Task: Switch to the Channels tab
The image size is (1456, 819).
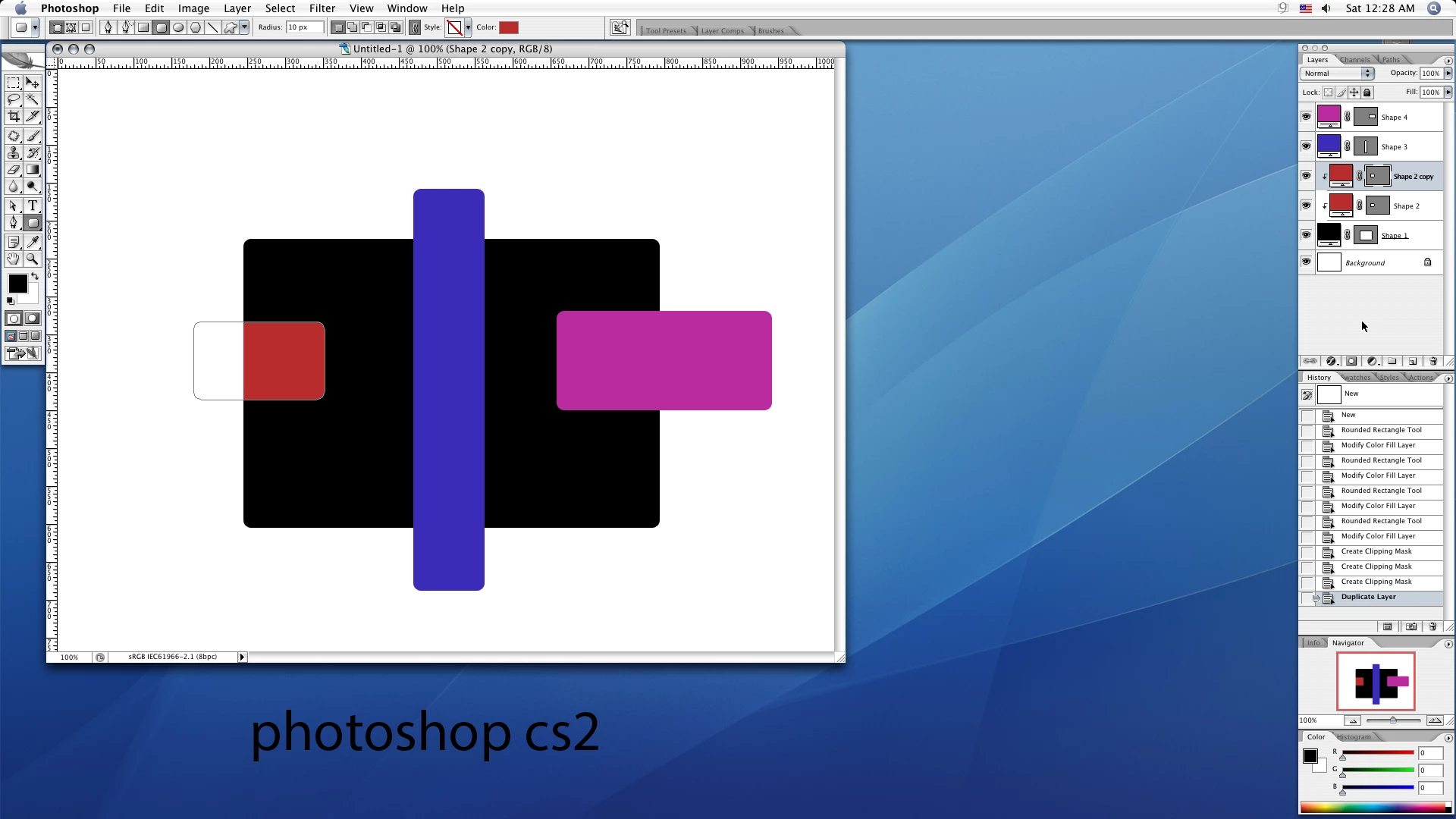Action: click(x=1354, y=60)
